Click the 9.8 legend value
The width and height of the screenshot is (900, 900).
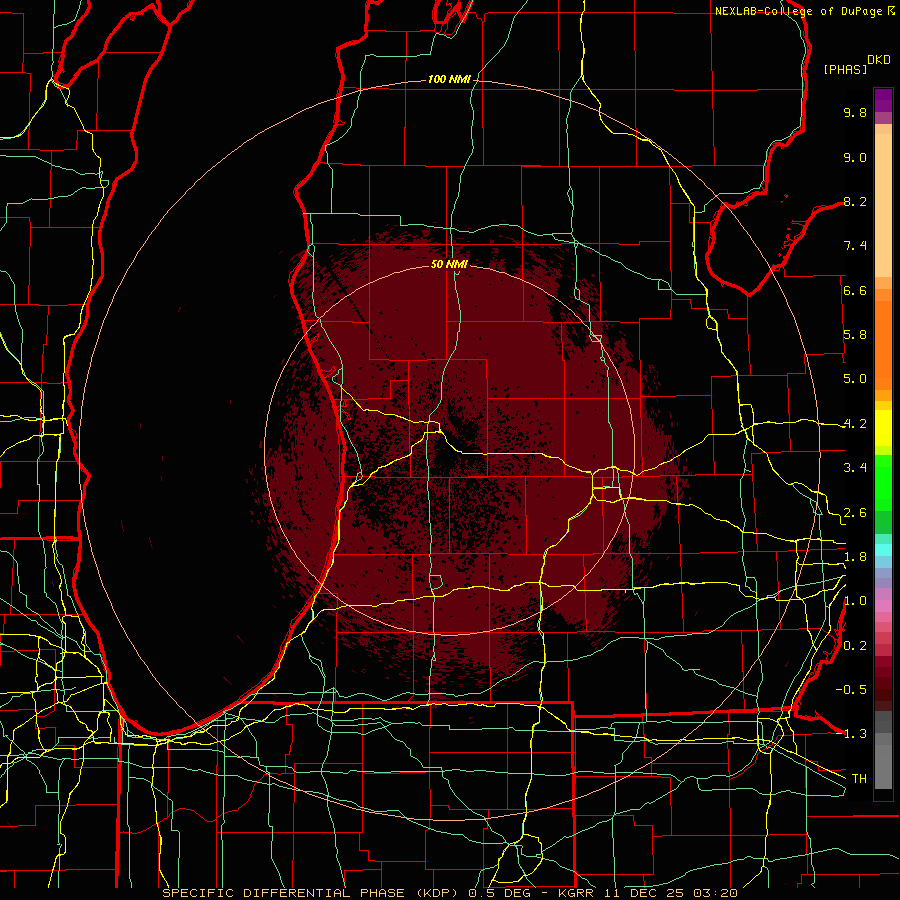855,112
